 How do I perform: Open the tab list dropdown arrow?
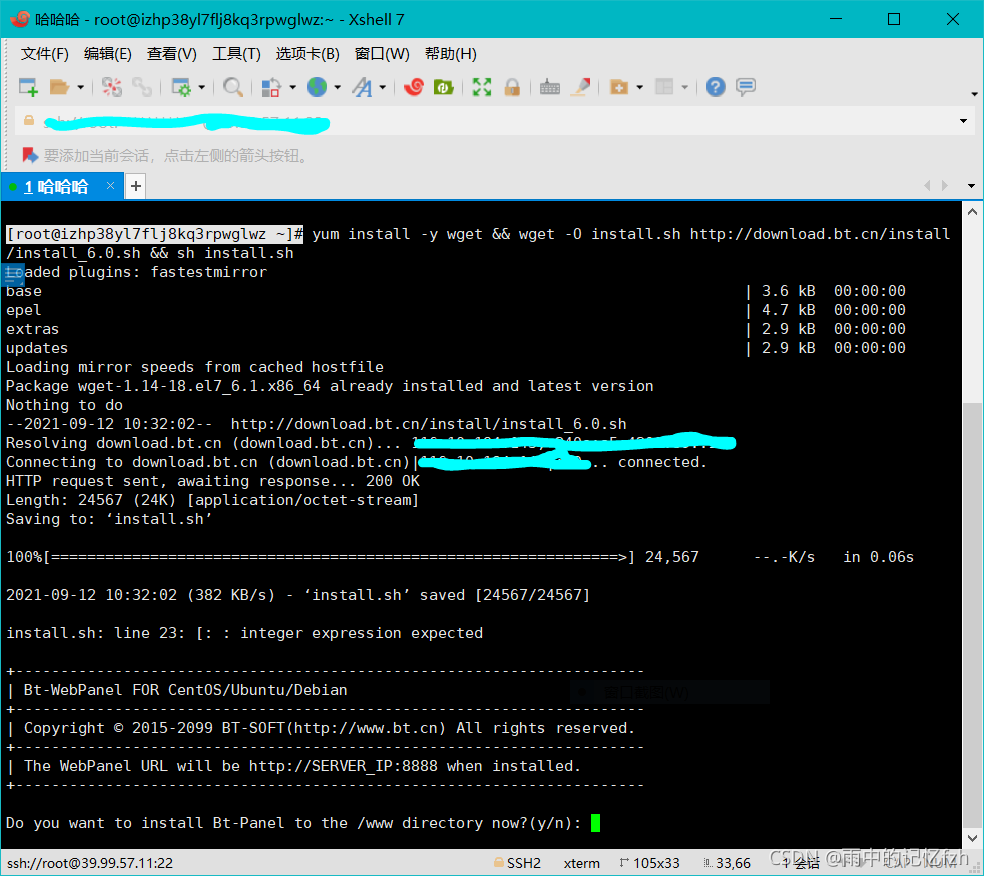[x=971, y=186]
